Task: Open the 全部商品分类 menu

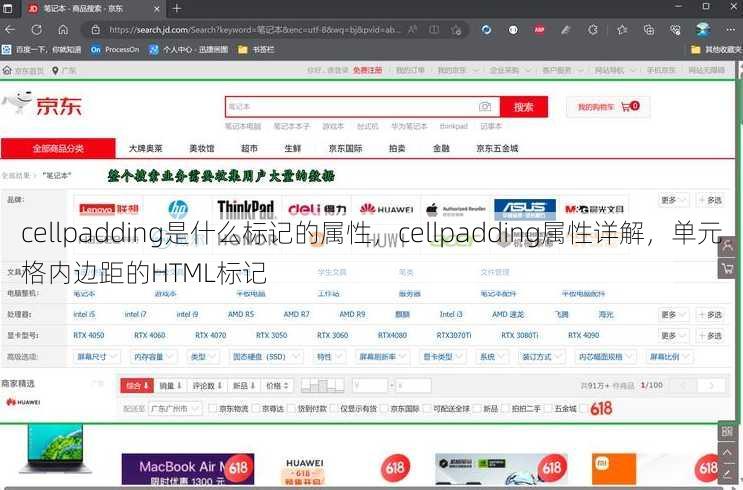Action: click(x=58, y=148)
